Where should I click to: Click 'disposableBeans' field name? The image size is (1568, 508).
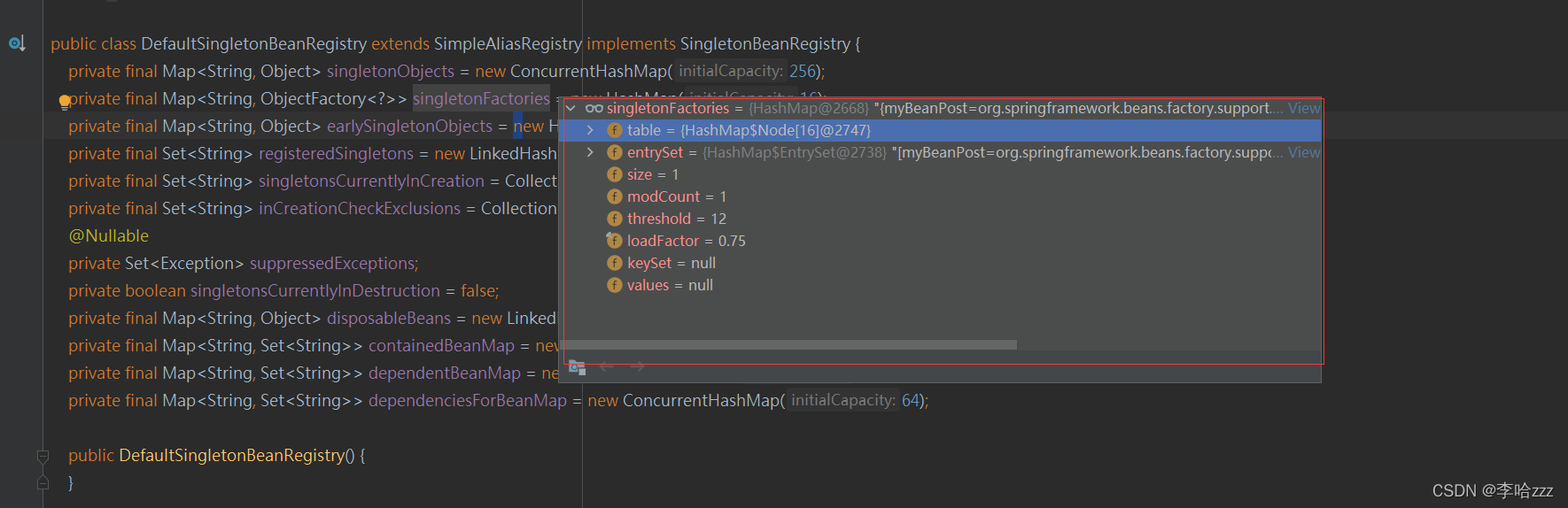click(389, 318)
